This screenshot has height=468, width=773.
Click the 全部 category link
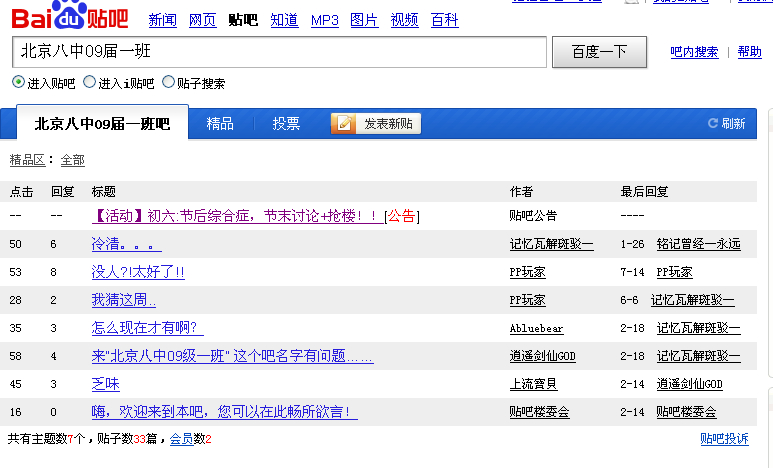click(72, 160)
